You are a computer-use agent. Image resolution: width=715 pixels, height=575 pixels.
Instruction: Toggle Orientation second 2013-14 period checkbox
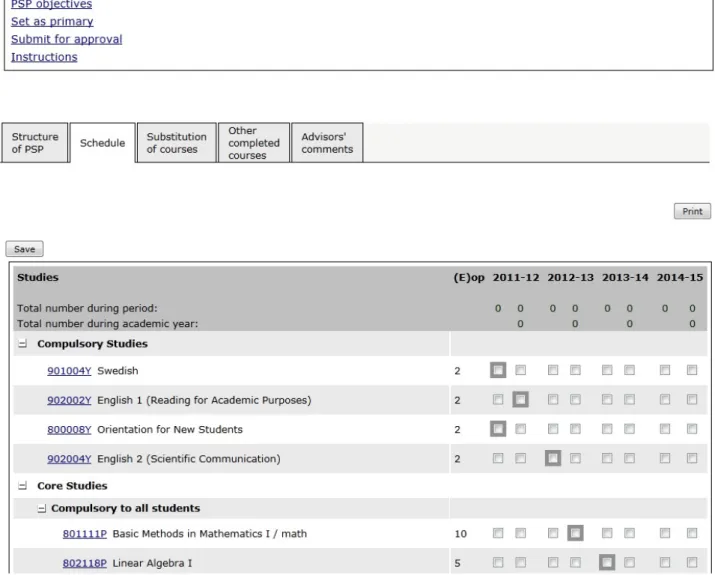click(629, 429)
